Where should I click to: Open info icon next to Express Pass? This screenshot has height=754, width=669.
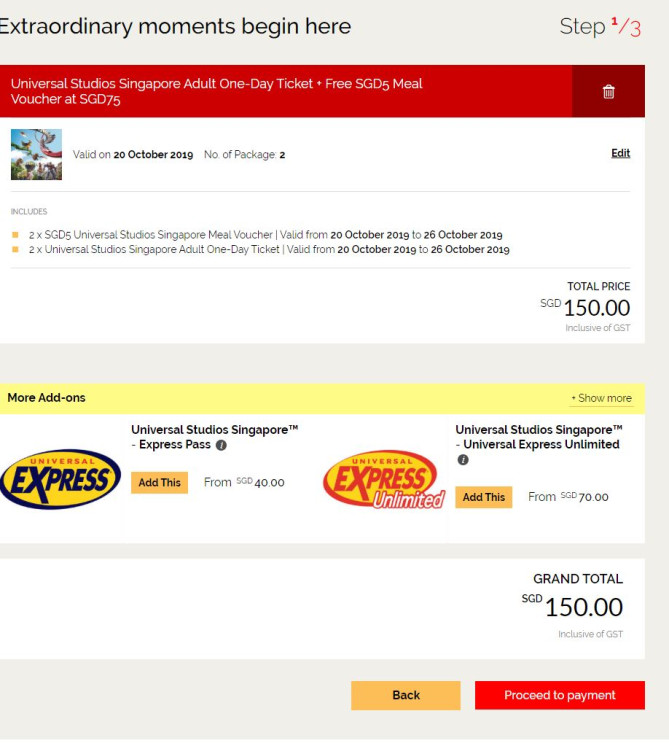(221, 445)
